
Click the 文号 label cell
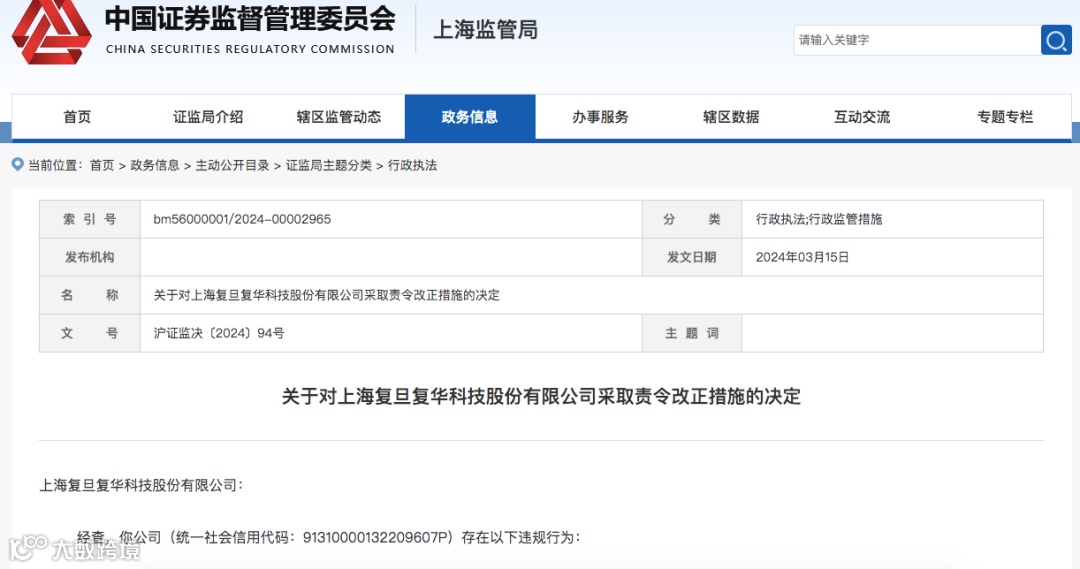[90, 333]
